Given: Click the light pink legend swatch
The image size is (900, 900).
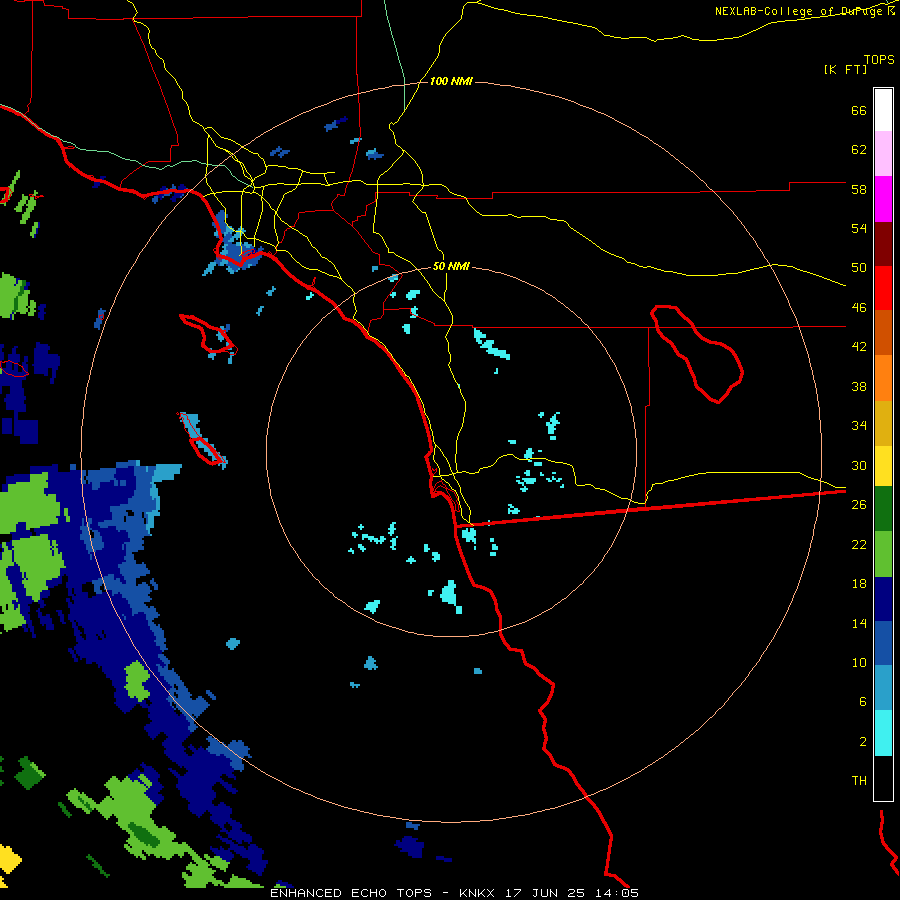Looking at the screenshot, I should (x=883, y=153).
